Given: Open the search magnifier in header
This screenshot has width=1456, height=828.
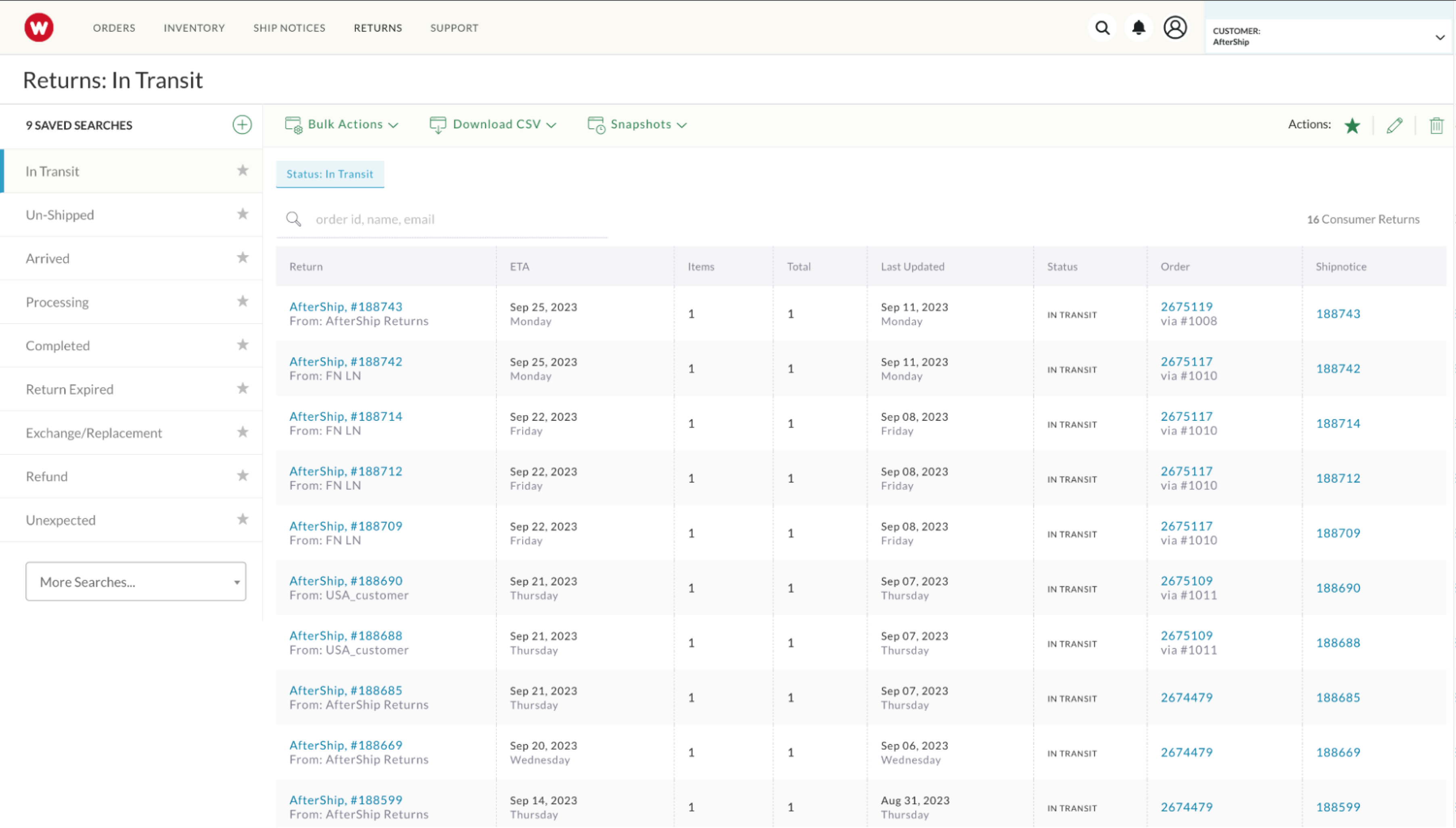Looking at the screenshot, I should 1102,27.
